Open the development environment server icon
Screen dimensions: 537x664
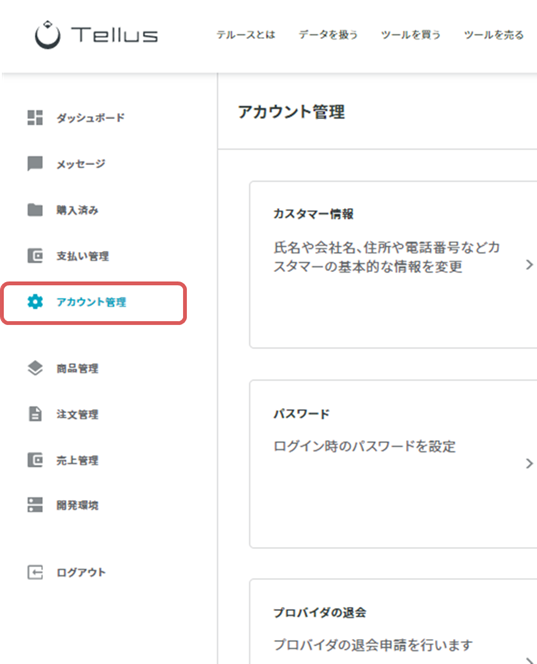tap(35, 505)
